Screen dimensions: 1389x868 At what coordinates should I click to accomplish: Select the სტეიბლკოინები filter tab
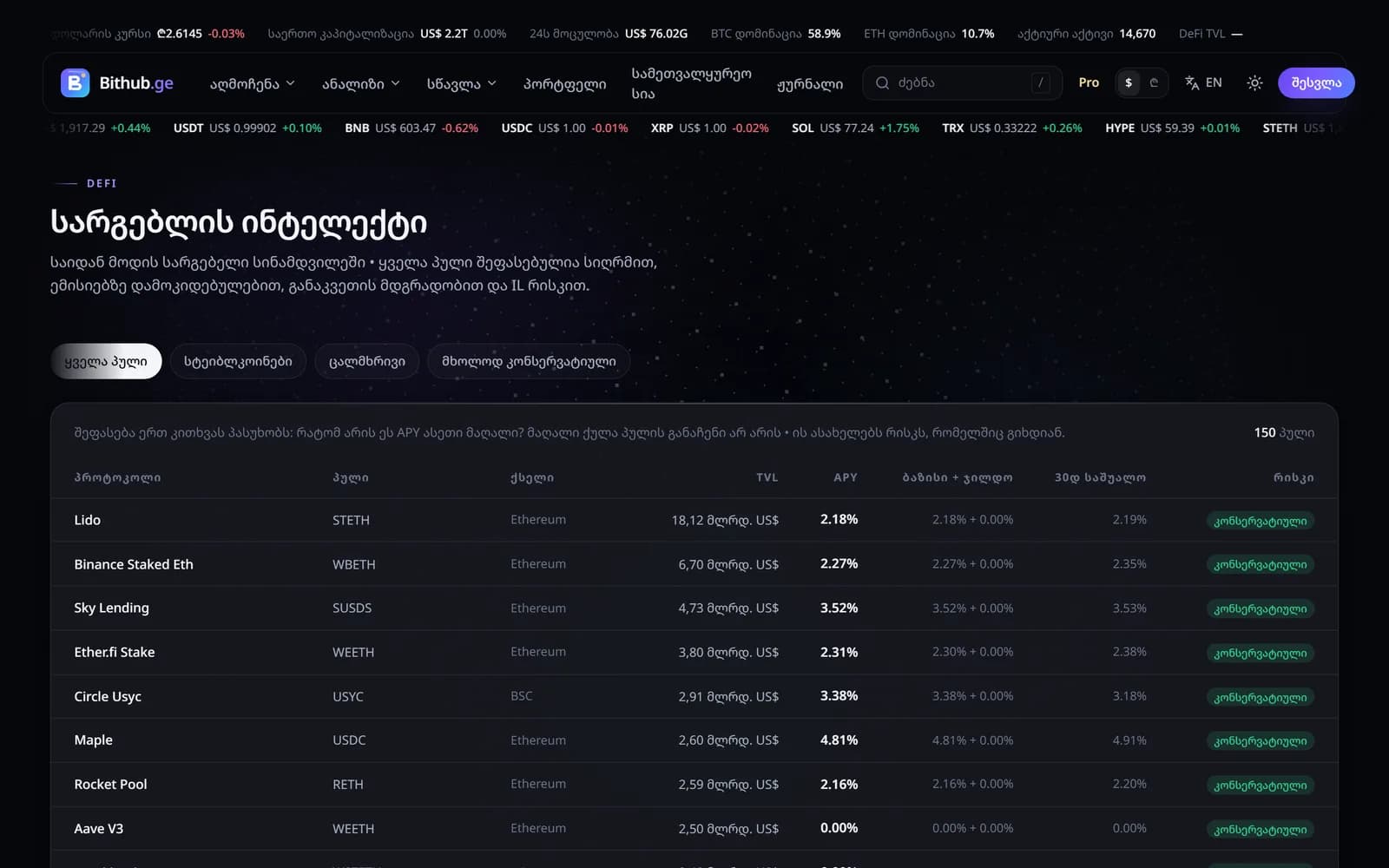(x=238, y=361)
